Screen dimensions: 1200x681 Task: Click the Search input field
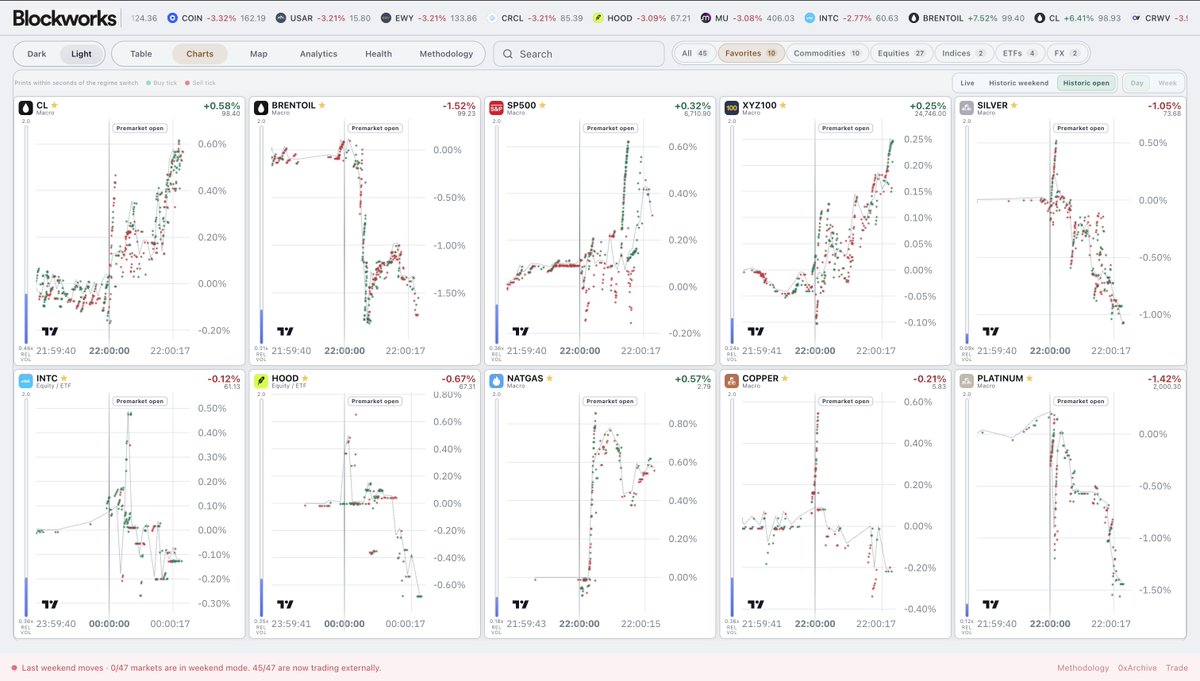(x=579, y=54)
